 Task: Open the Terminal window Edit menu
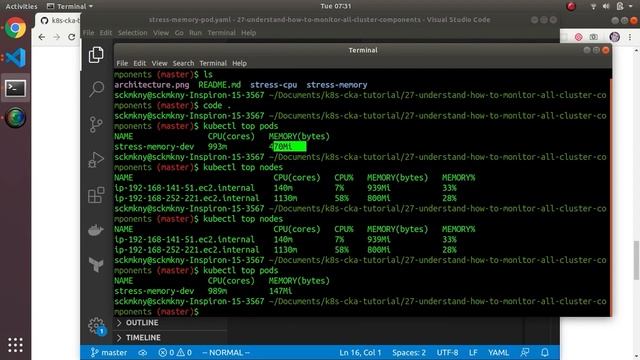139,63
